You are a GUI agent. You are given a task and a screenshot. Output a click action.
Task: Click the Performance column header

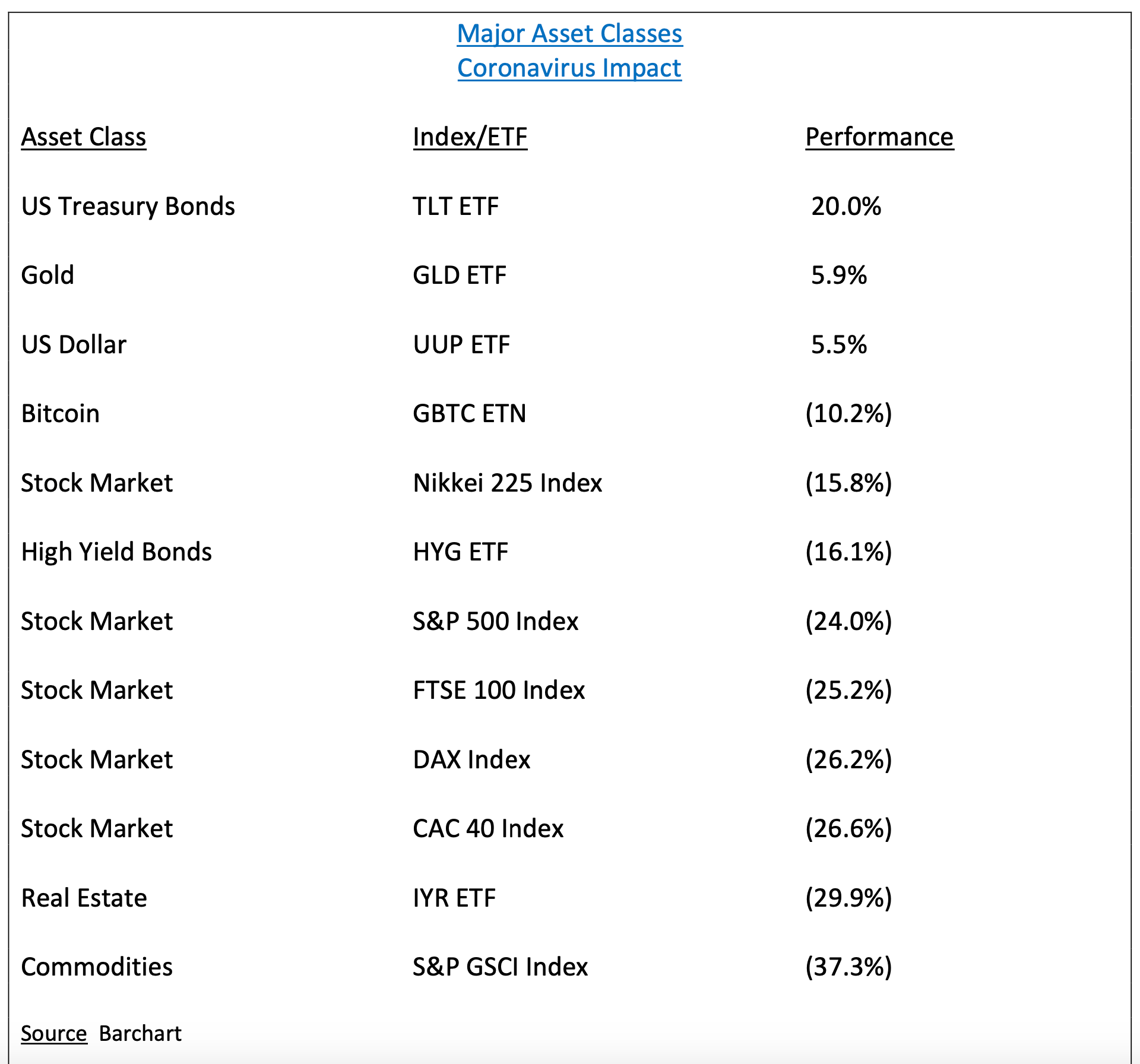[x=879, y=137]
